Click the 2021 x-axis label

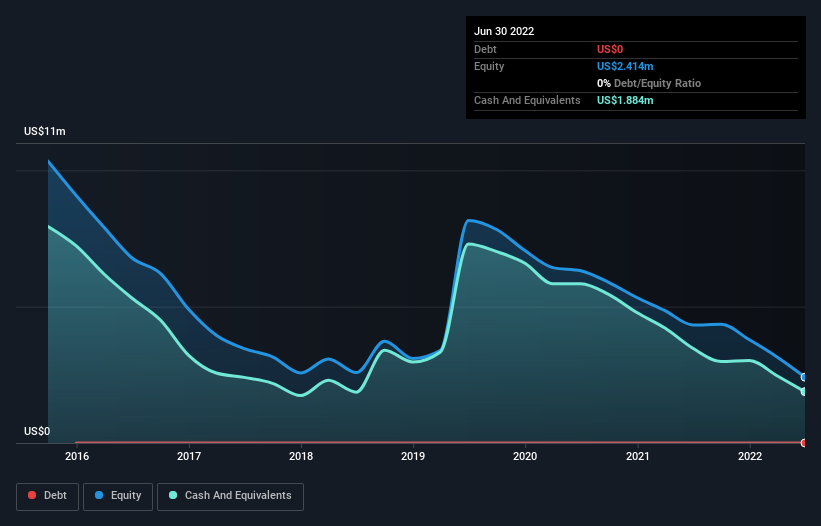pos(638,456)
